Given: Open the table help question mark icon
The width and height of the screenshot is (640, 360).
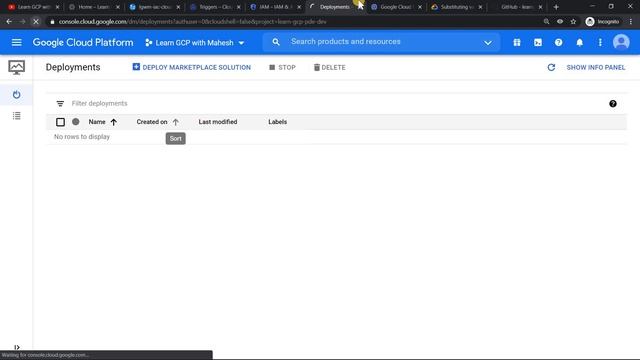Looking at the screenshot, I should 613,104.
